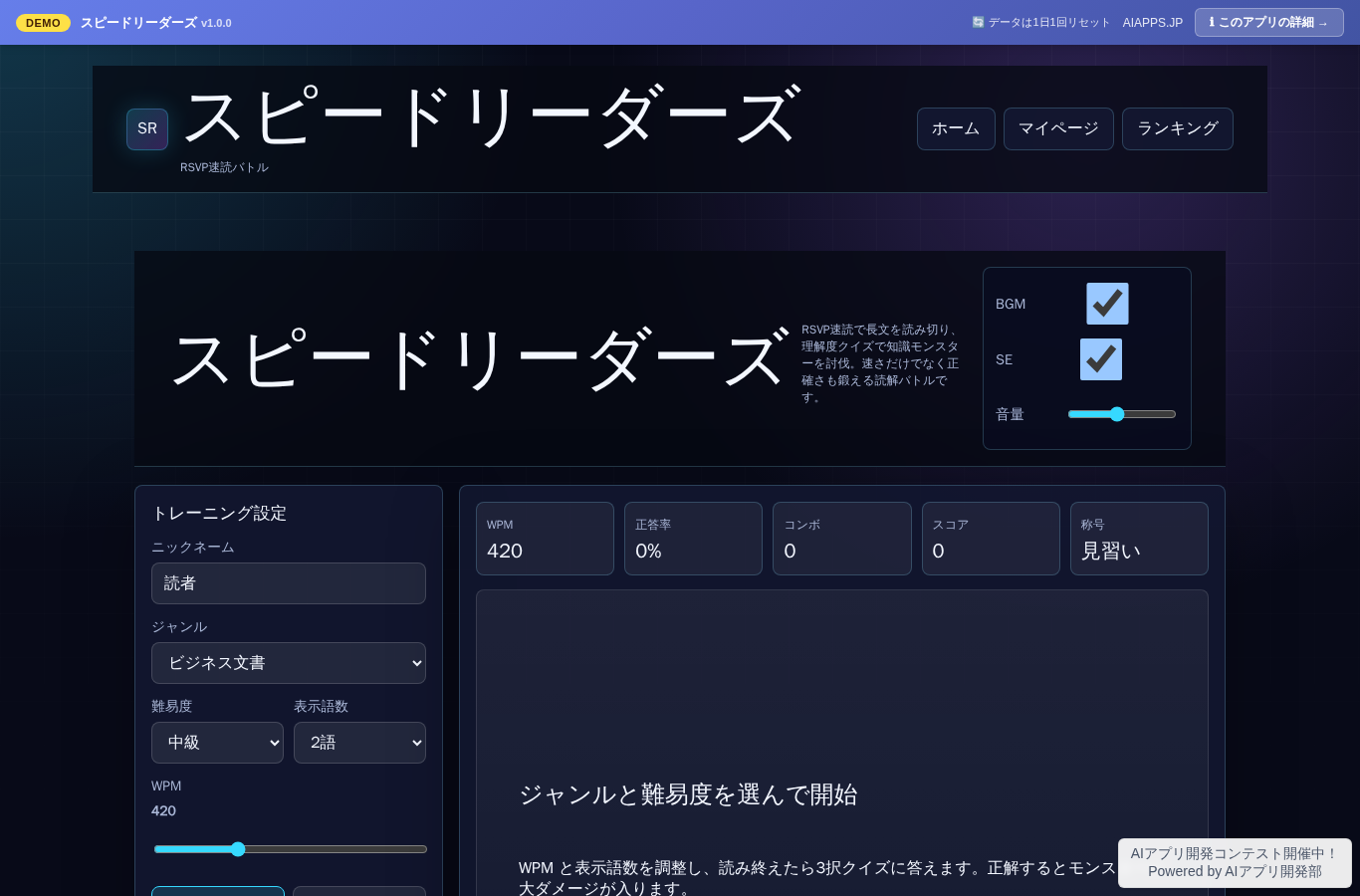Click the スコア stat card

[x=991, y=539]
